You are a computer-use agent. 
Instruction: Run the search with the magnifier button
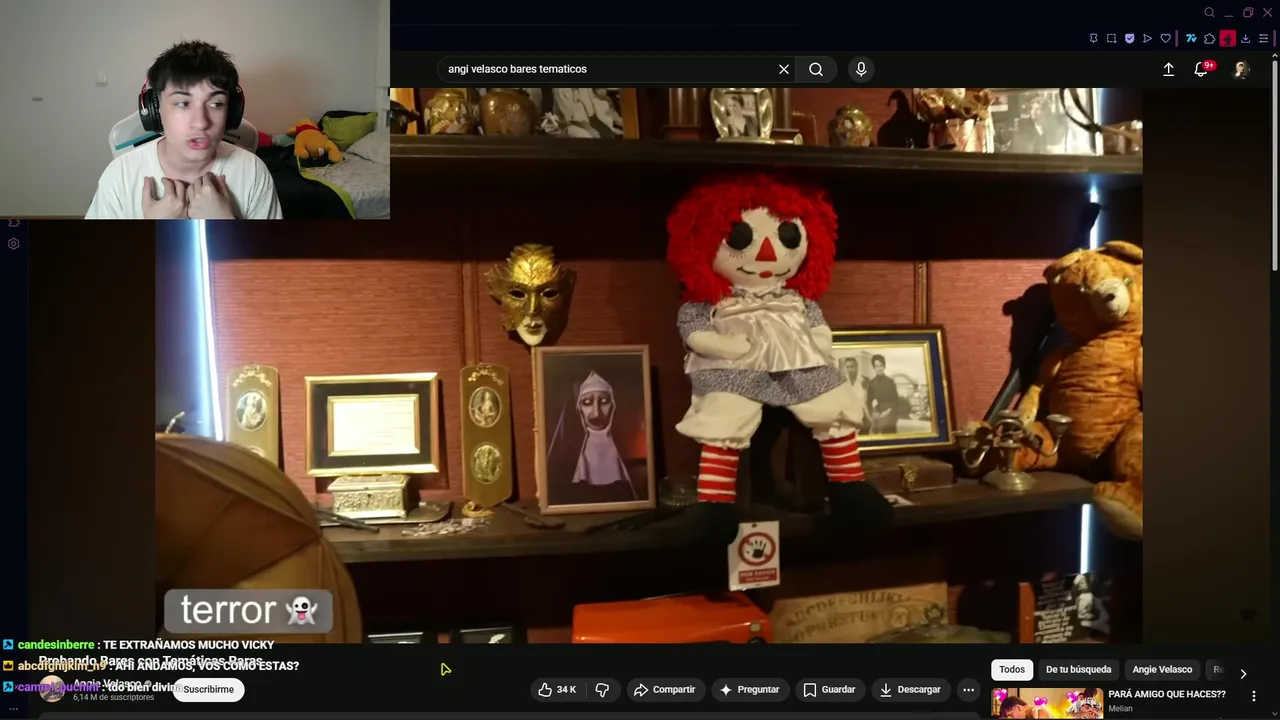[816, 69]
